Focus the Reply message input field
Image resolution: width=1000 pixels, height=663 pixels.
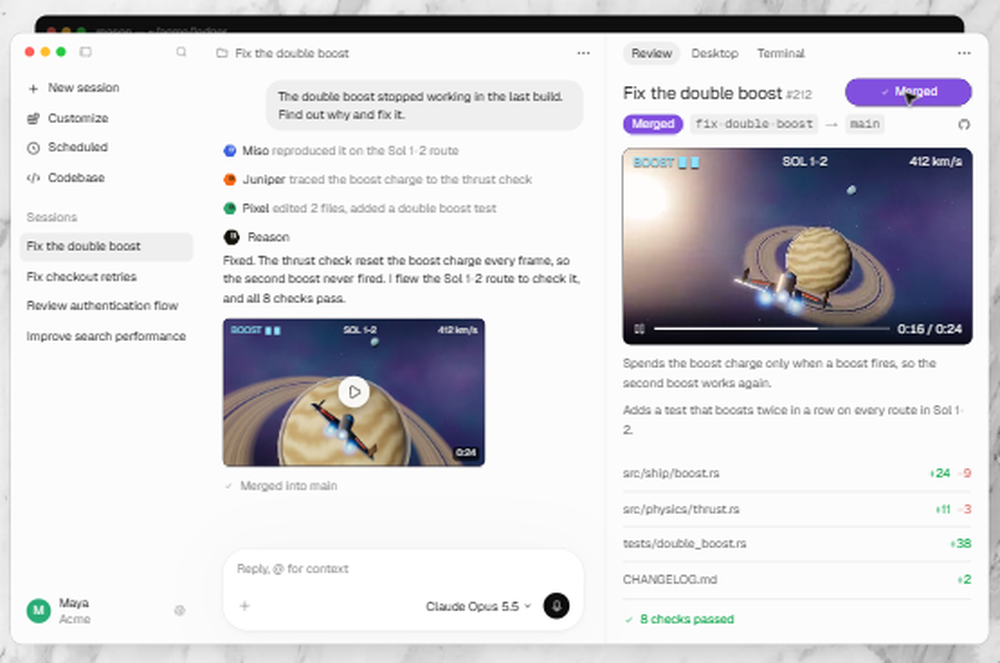point(403,569)
